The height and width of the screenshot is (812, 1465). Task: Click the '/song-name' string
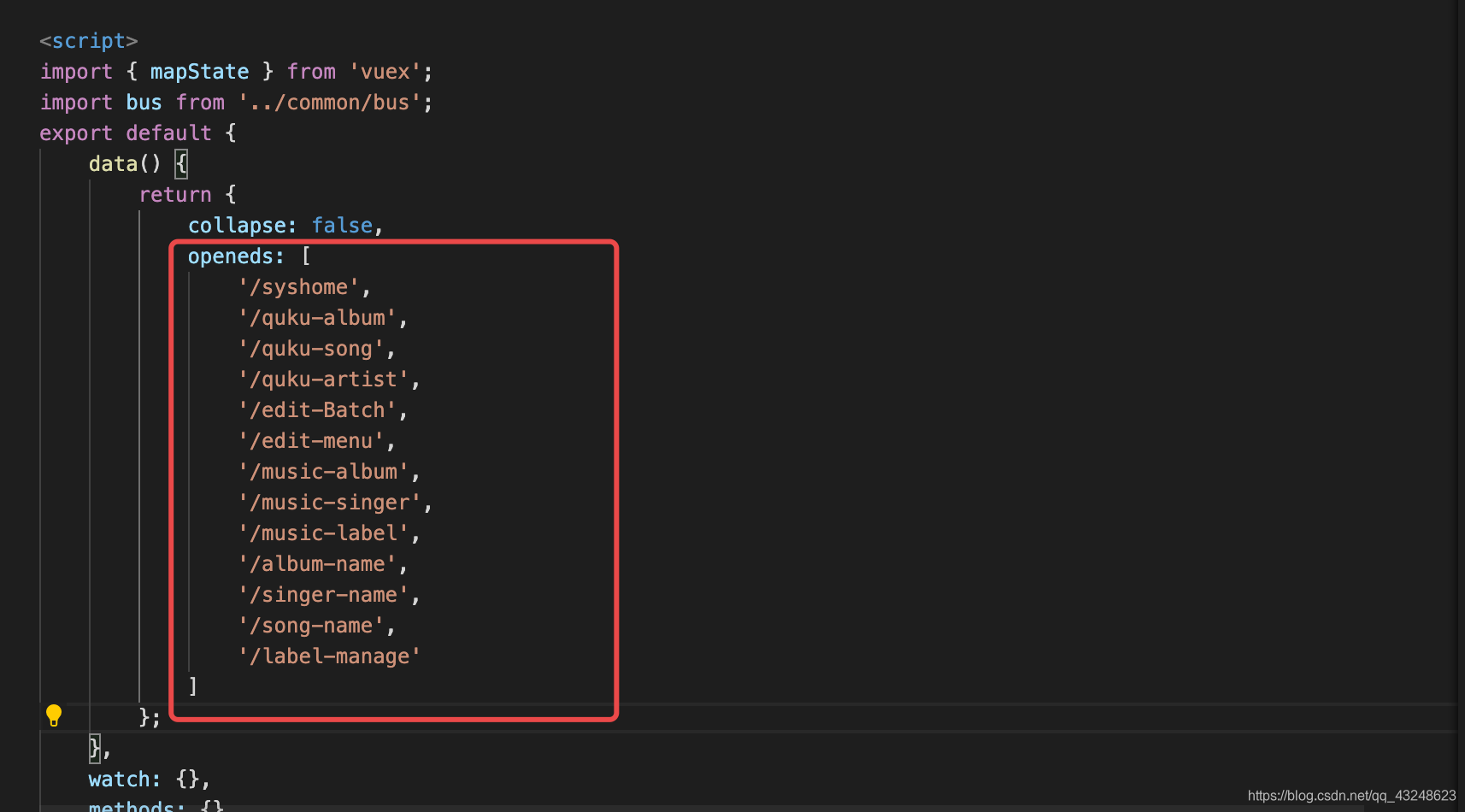point(311,626)
